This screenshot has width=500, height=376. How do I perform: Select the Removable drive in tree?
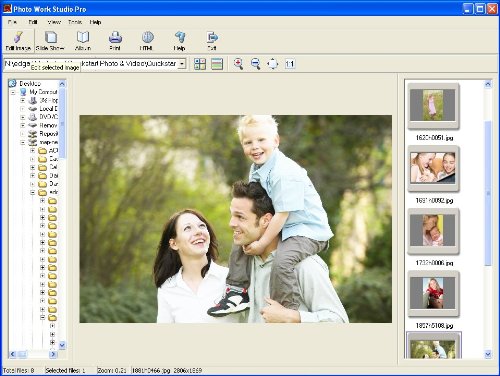48,125
